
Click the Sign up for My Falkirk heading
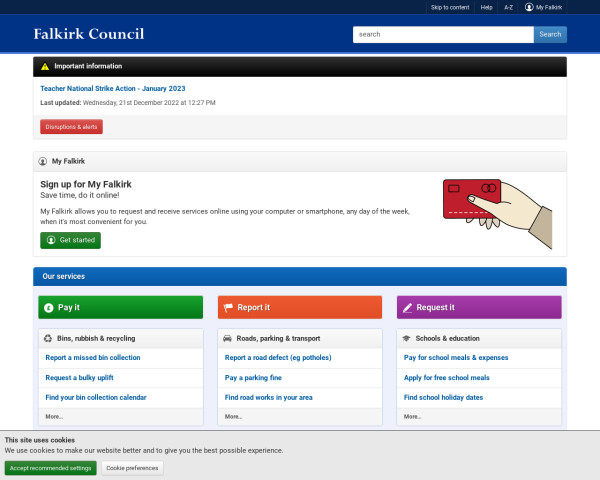[x=86, y=184]
